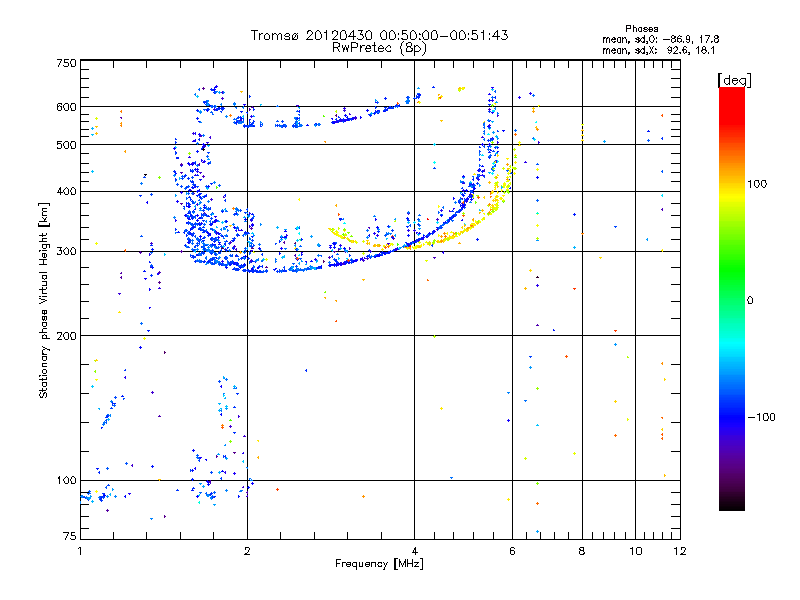The height and width of the screenshot is (600, 800).
Task: Click the x-axis label '8'
Action: coord(582,551)
